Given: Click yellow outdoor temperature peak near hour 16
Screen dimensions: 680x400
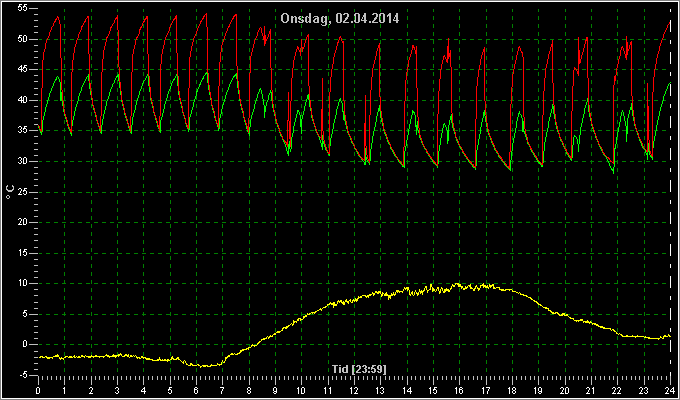Looking at the screenshot, I should [x=458, y=285].
